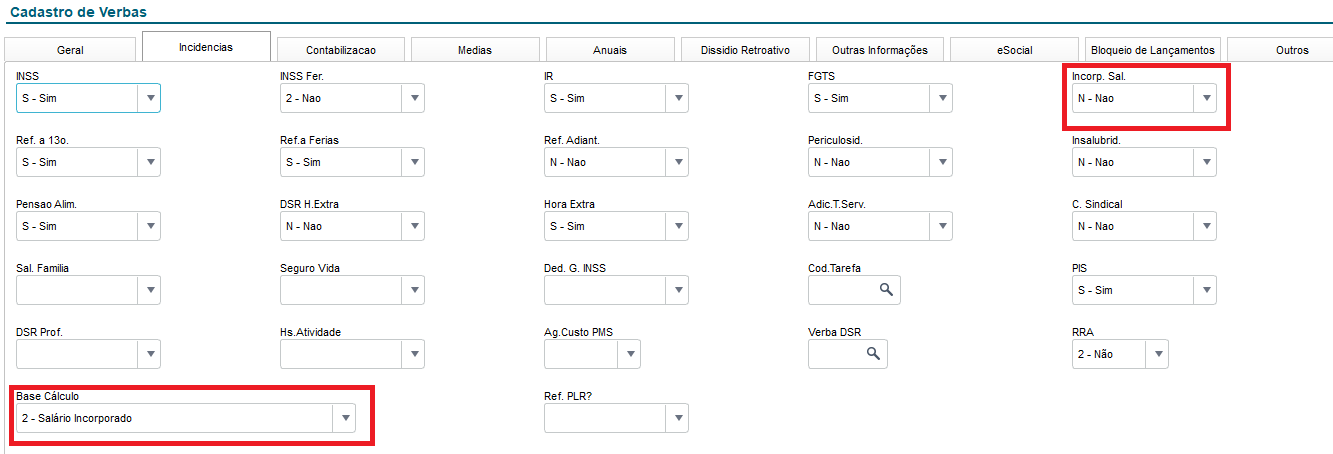Open the Bloqueio de Lançamentos tab
Screen dimensions: 1333x454
(1153, 50)
